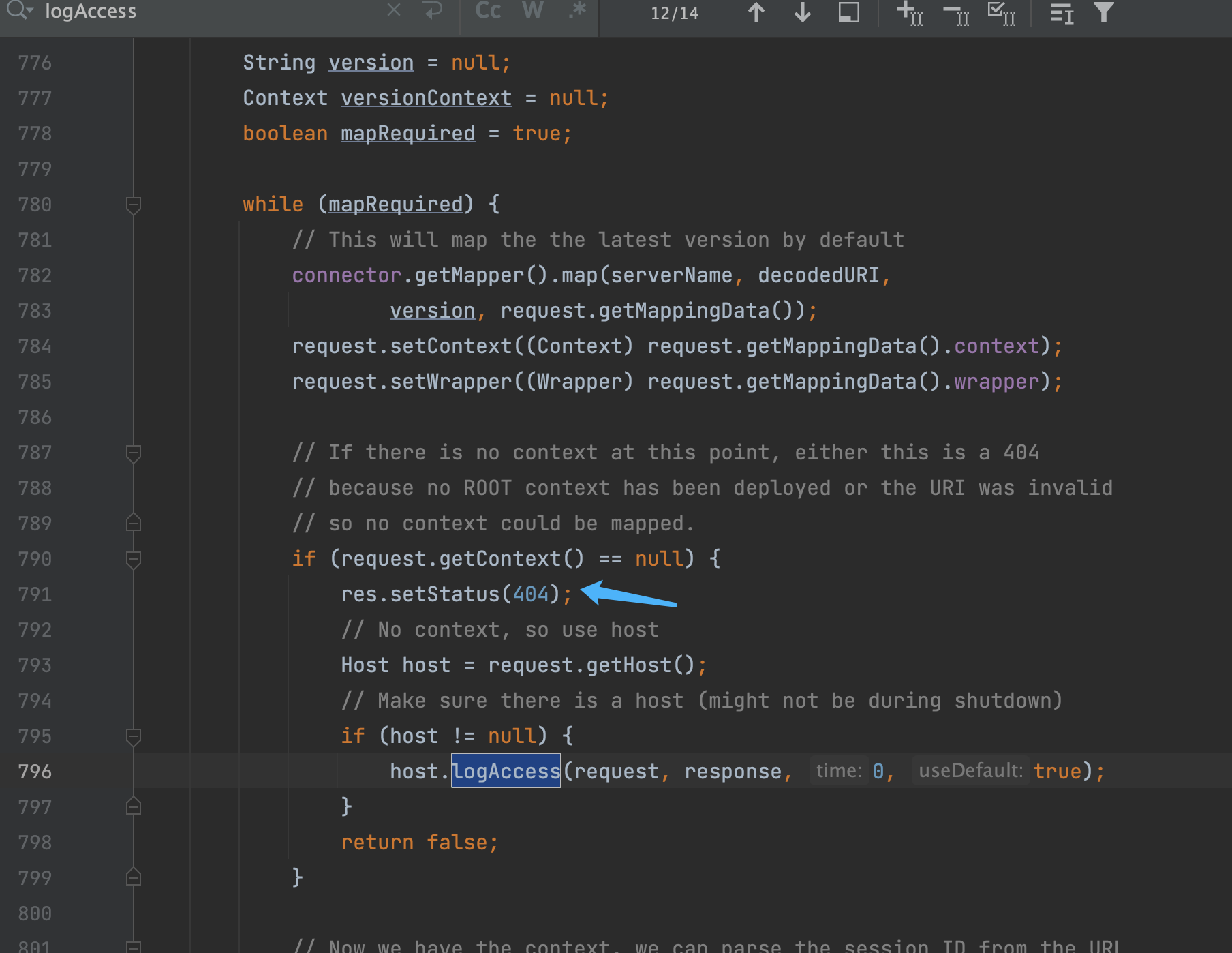Collapse the while loop at line 780

pyautogui.click(x=134, y=205)
